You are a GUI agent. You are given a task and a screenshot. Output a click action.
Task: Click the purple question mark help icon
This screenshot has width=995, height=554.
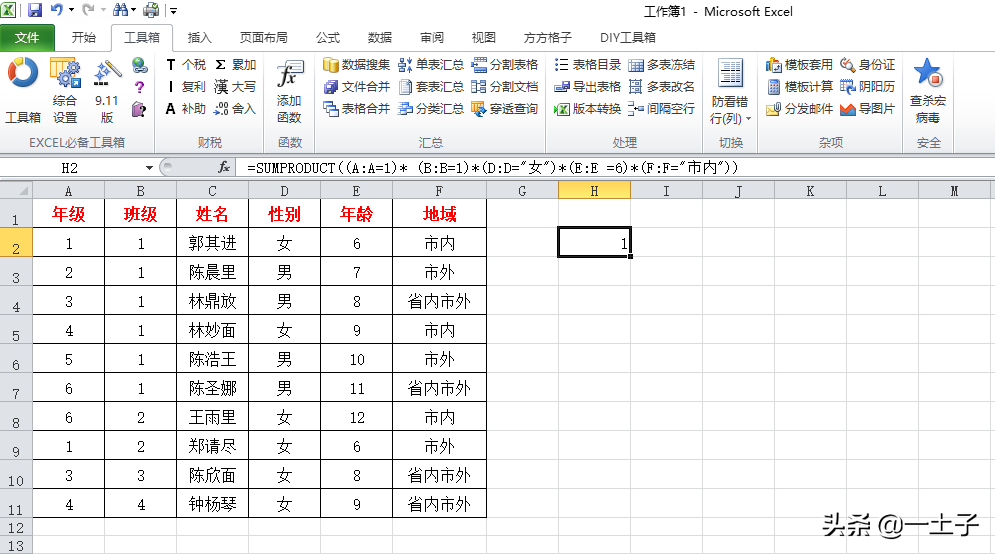point(140,87)
